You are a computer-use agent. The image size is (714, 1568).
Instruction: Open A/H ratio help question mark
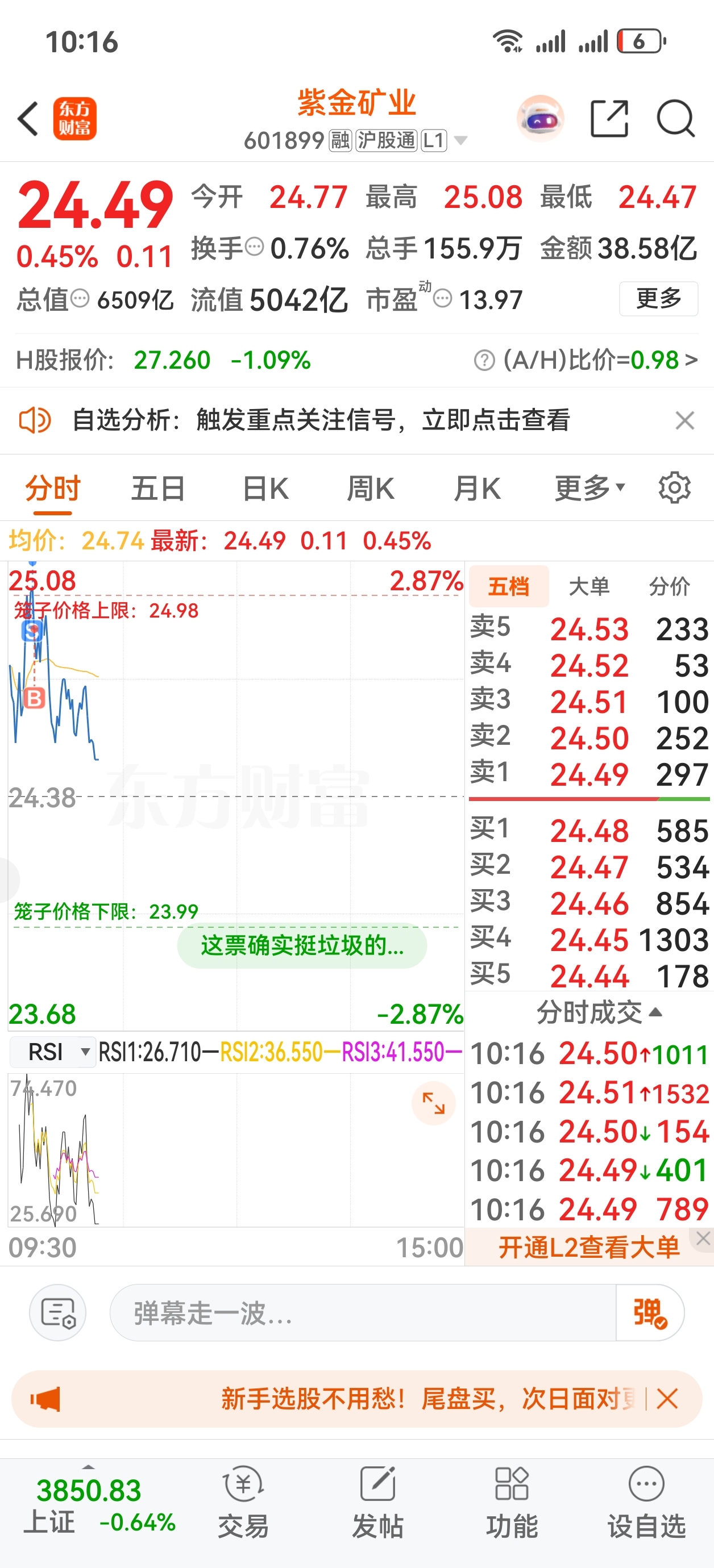(x=484, y=360)
